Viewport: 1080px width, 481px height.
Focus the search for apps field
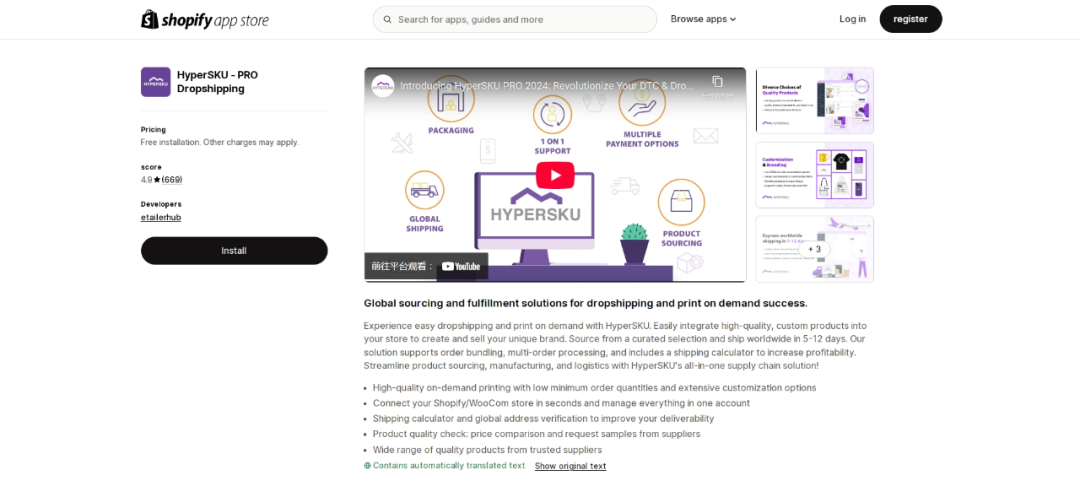coord(520,19)
